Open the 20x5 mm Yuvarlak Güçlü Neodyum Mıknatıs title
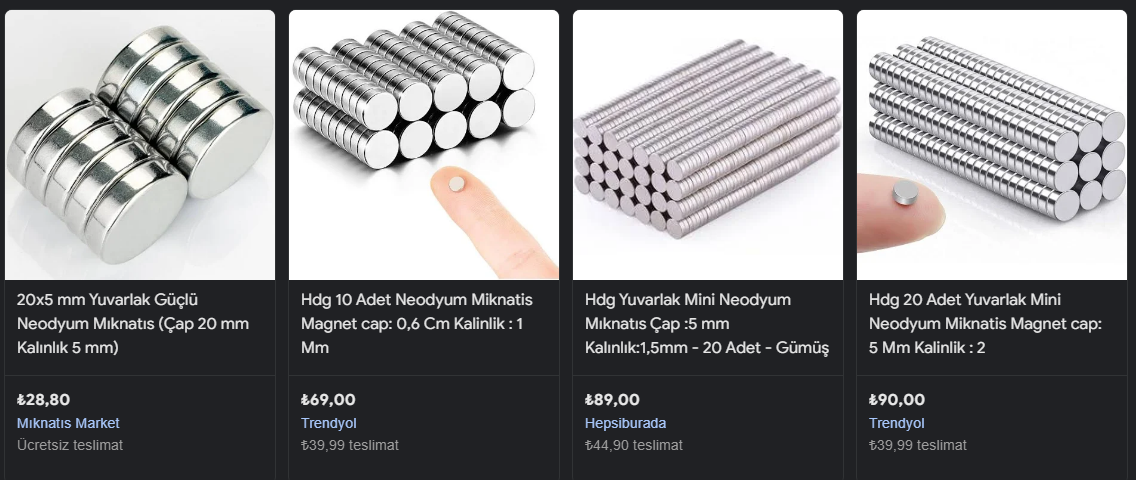The height and width of the screenshot is (480, 1136). [x=133, y=324]
